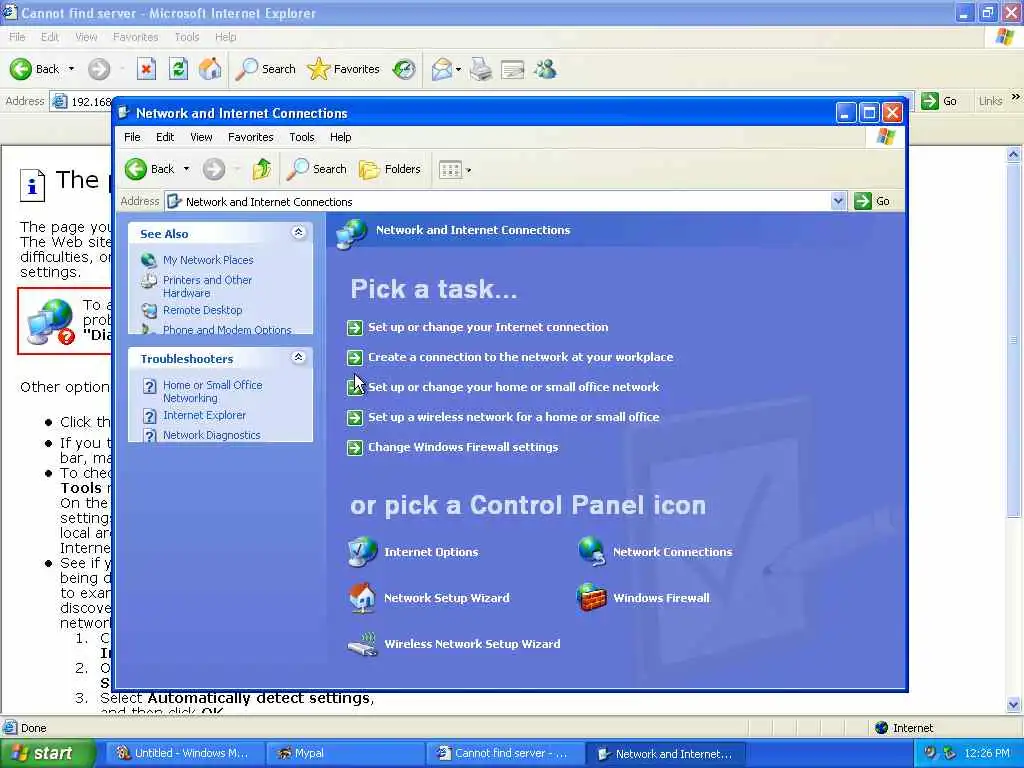
Task: Click Mail icon in Internet Explorer toolbar
Action: click(x=442, y=69)
